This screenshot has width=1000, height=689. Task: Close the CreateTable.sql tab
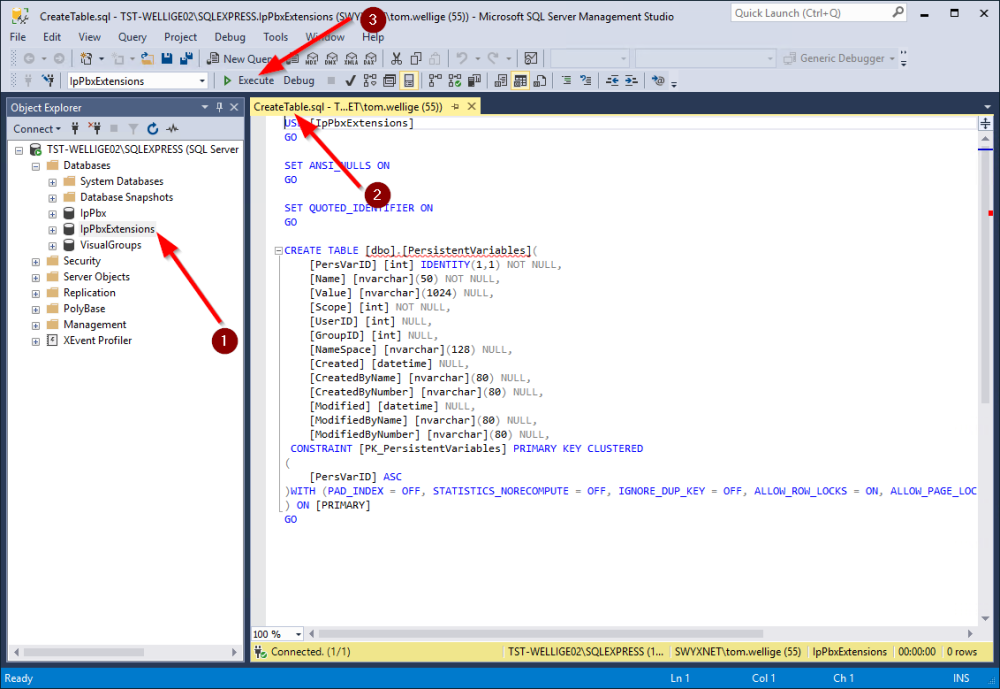point(471,107)
